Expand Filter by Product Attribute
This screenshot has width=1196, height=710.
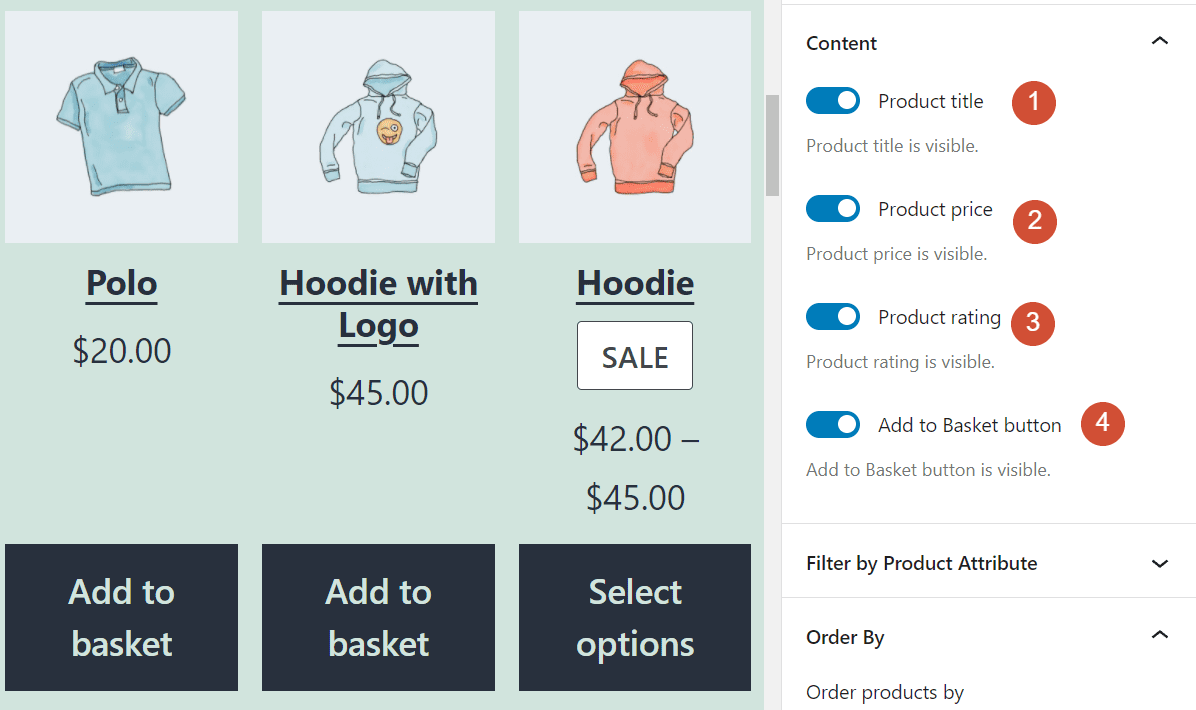click(1159, 562)
